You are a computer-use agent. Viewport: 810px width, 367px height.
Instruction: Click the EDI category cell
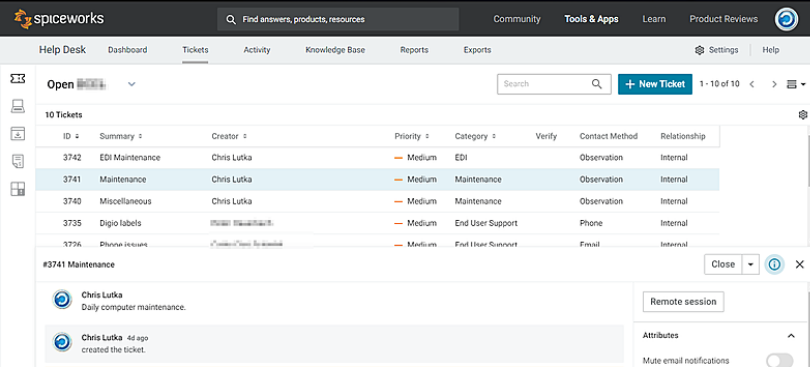pyautogui.click(x=461, y=158)
